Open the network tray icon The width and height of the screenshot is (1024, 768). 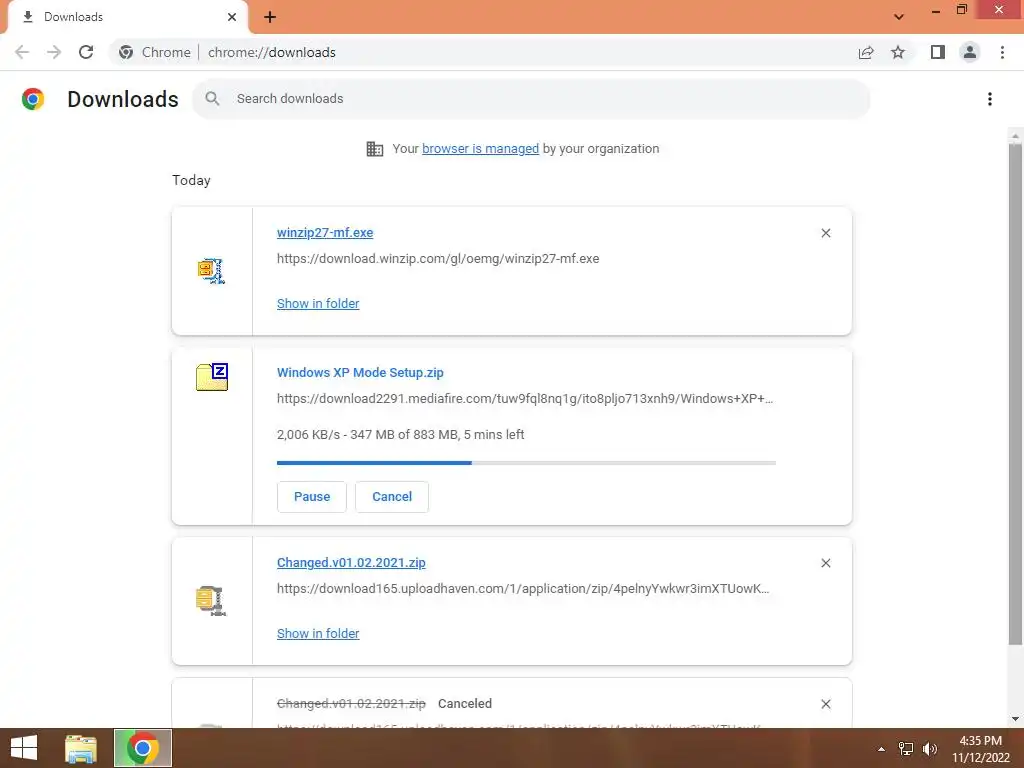click(906, 749)
